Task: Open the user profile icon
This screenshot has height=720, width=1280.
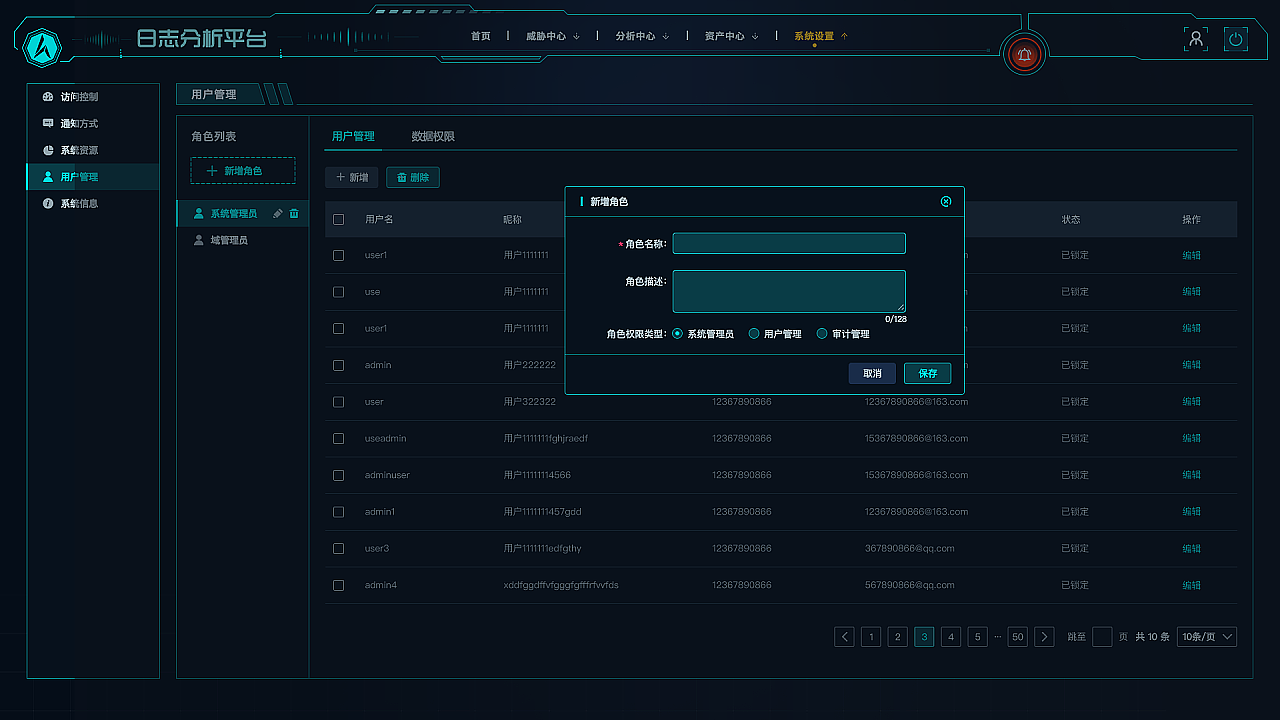Action: tap(1196, 40)
